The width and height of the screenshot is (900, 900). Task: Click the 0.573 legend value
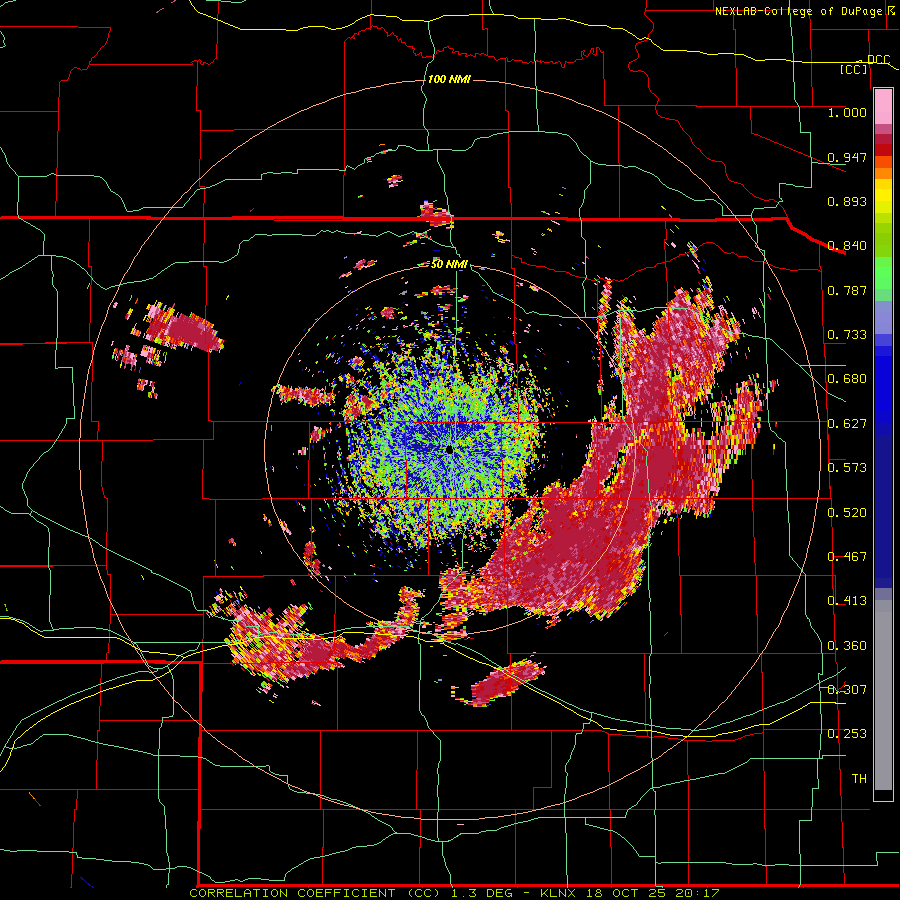pyautogui.click(x=847, y=468)
